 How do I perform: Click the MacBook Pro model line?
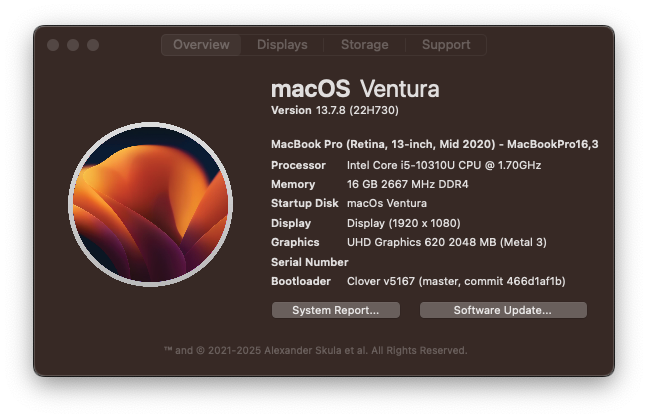coord(434,144)
